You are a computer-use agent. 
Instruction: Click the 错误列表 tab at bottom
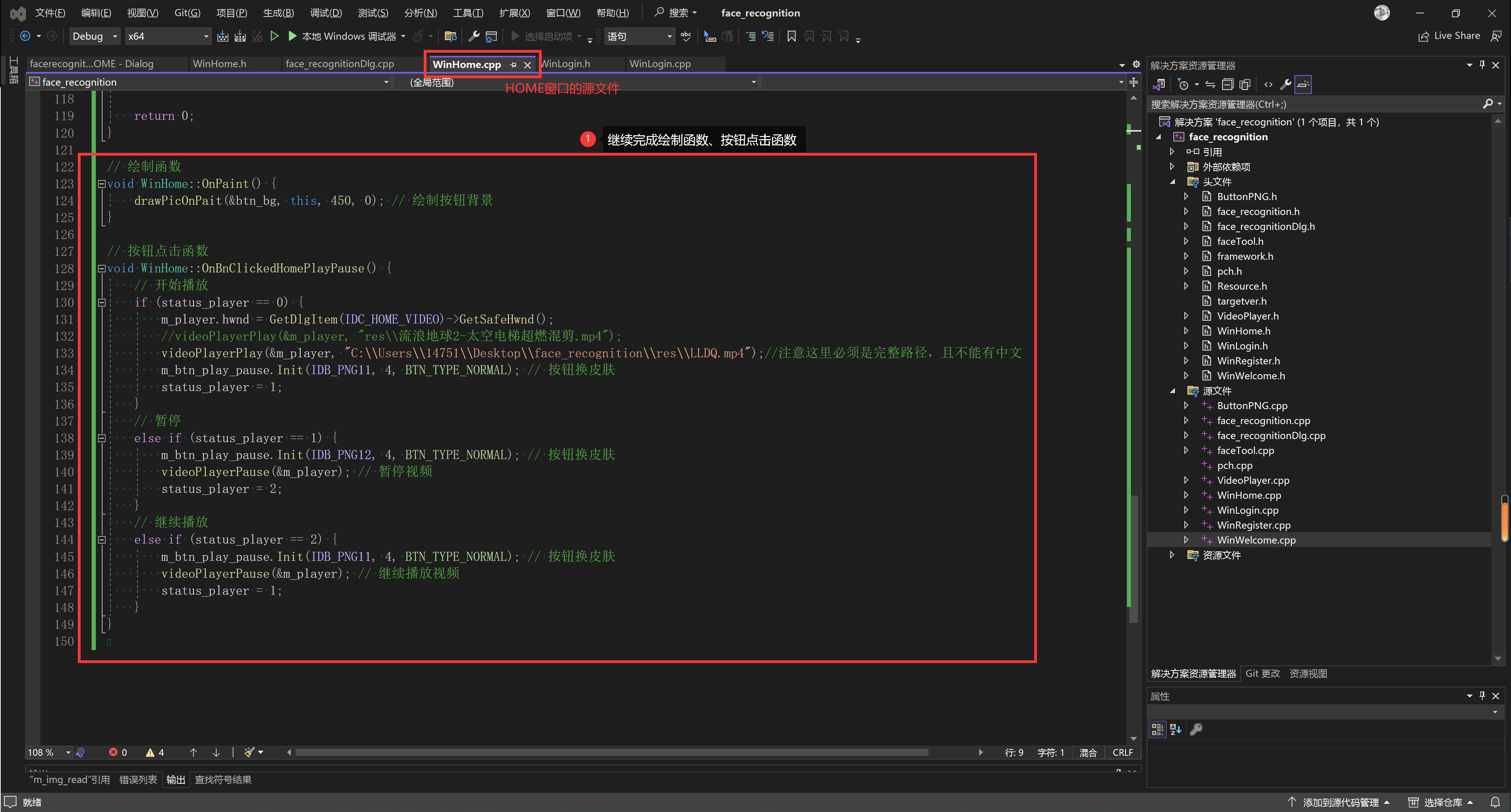tap(138, 779)
